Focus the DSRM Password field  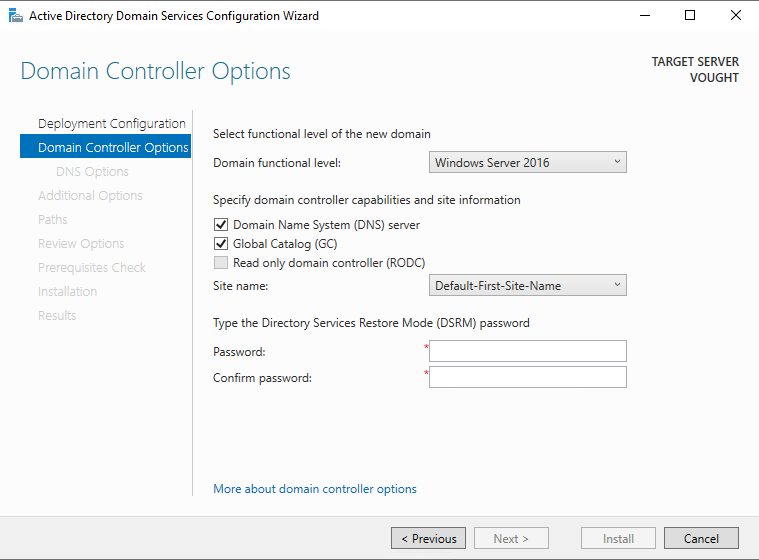pyautogui.click(x=528, y=351)
